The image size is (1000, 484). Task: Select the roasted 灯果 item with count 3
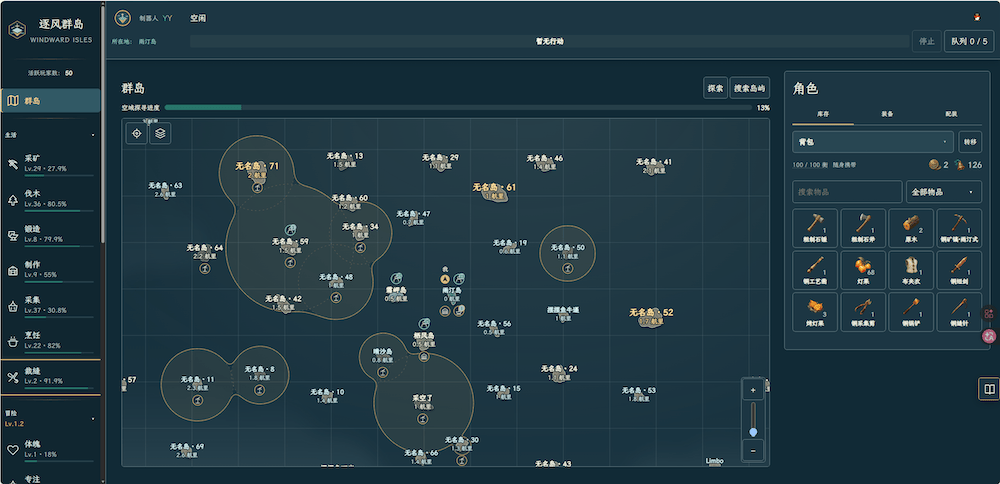tap(814, 312)
